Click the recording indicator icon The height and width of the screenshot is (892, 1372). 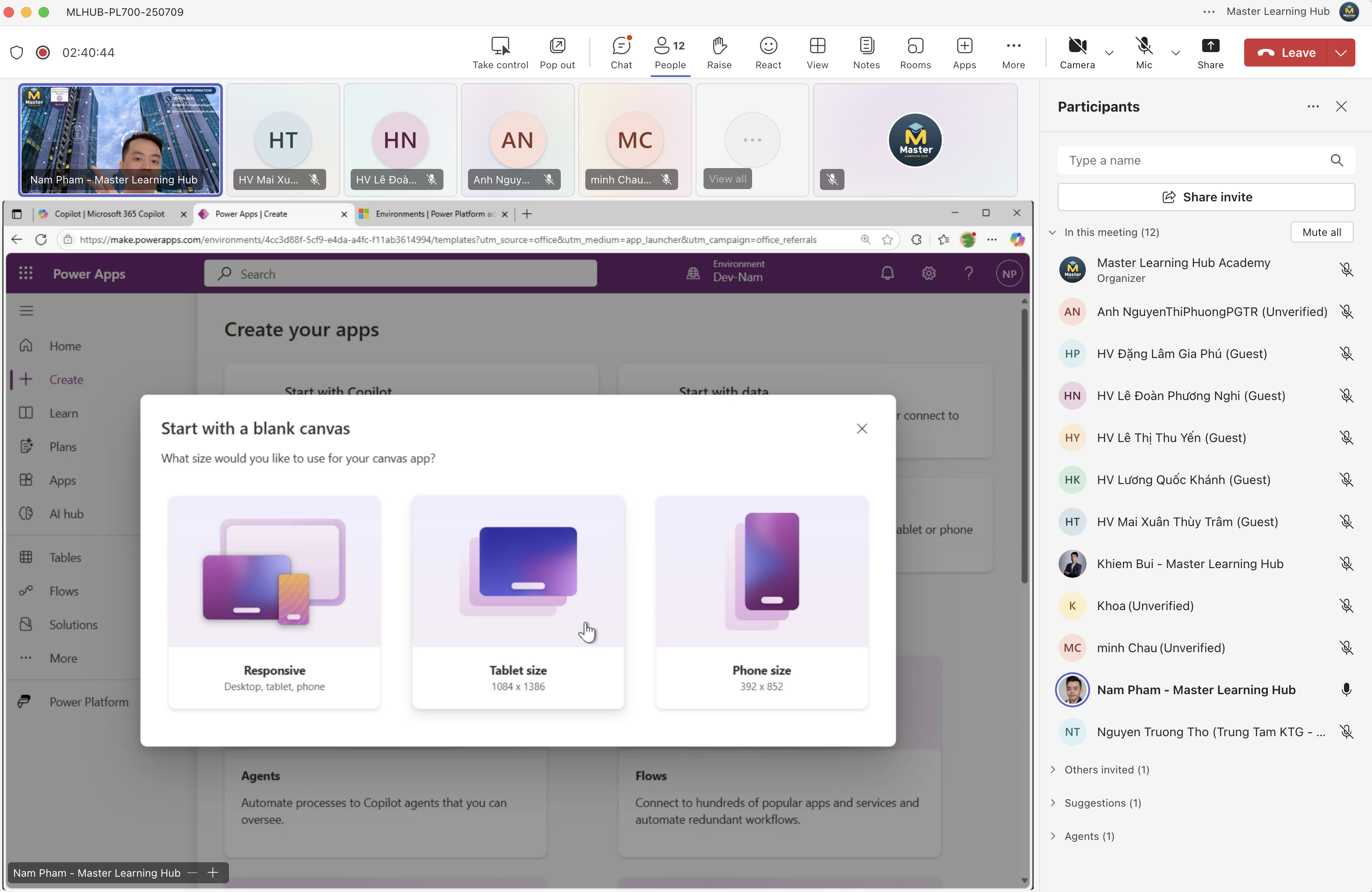click(x=42, y=53)
